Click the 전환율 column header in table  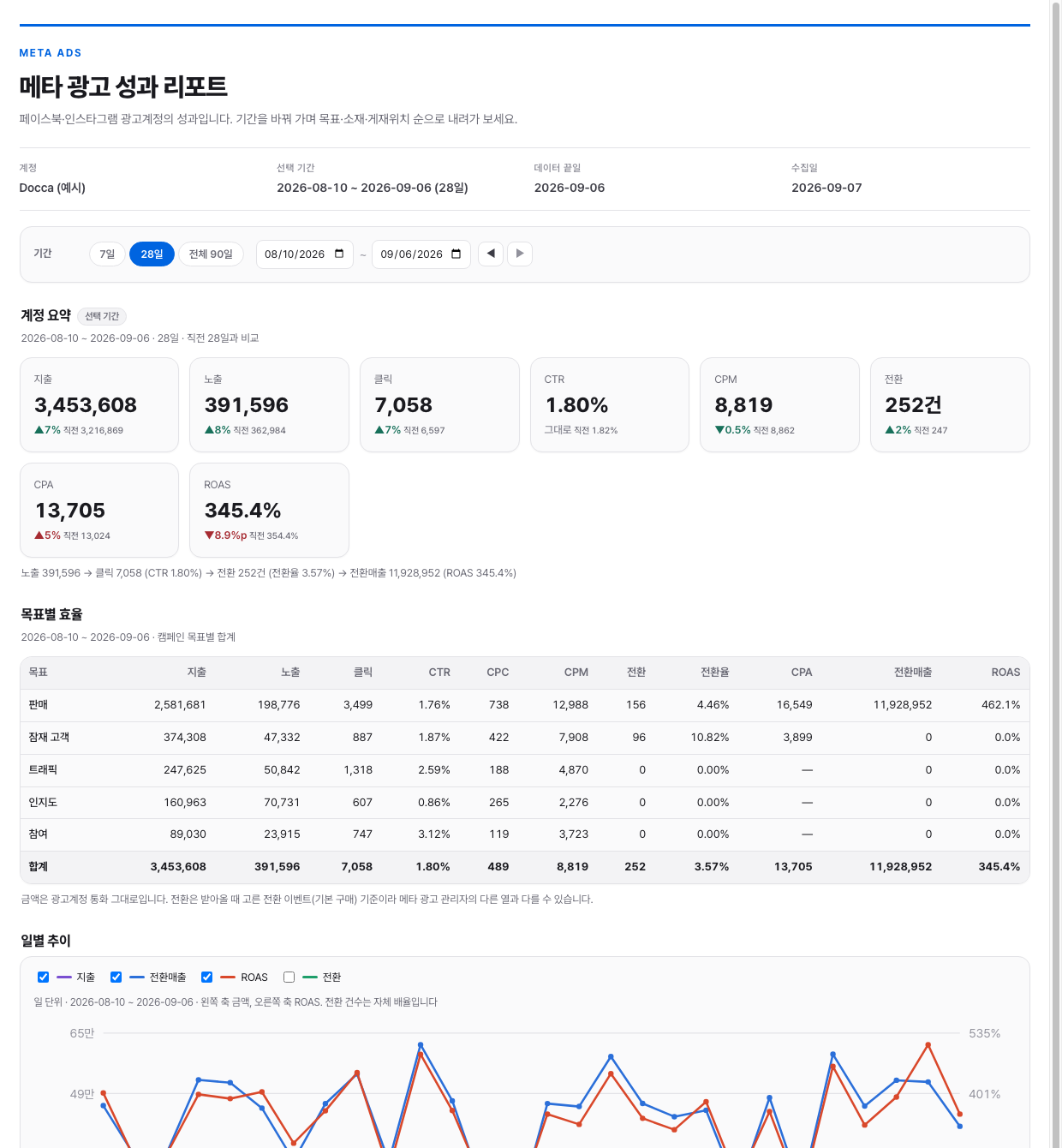pos(715,673)
